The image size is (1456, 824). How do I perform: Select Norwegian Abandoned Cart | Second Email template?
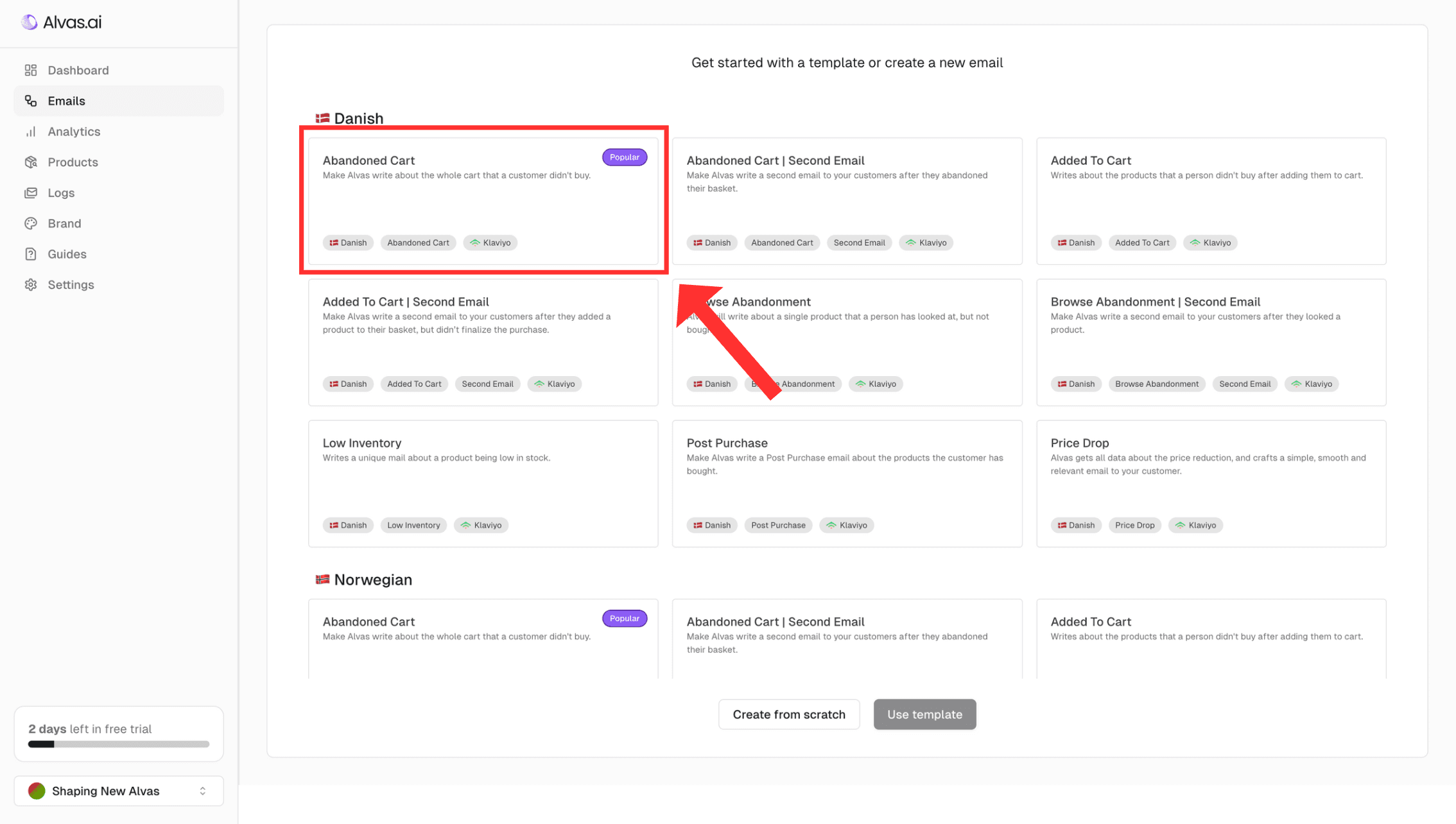[x=847, y=639]
